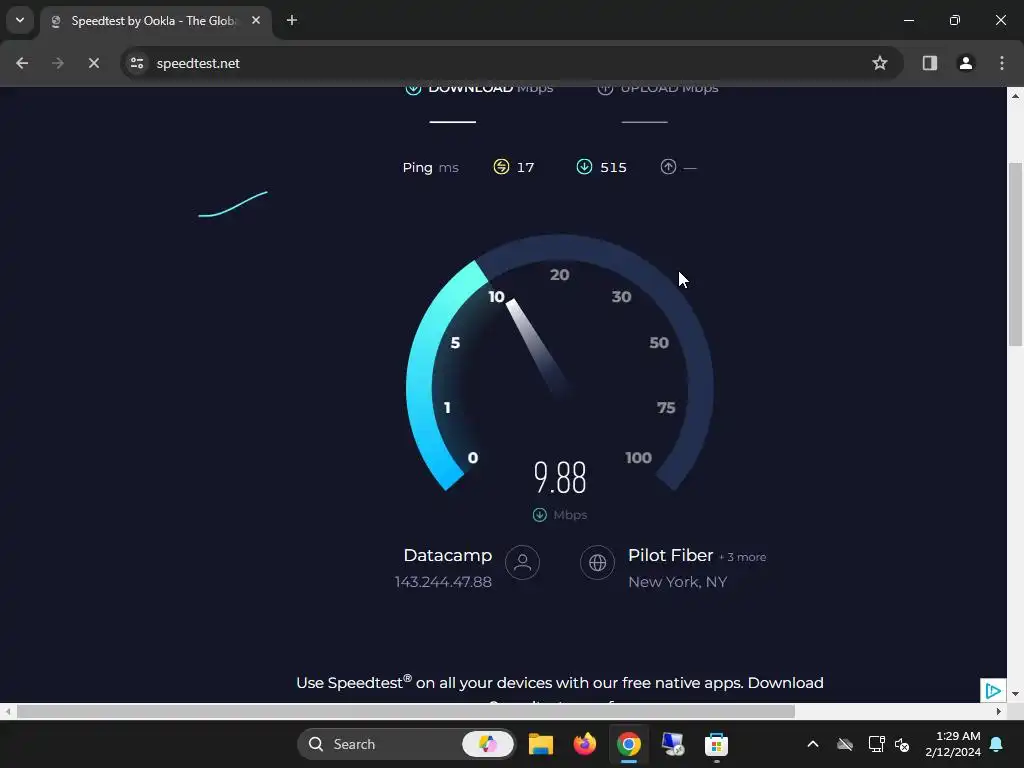This screenshot has height=768, width=1024.
Task: Click the vertical scrollbar thumb
Action: [1016, 254]
